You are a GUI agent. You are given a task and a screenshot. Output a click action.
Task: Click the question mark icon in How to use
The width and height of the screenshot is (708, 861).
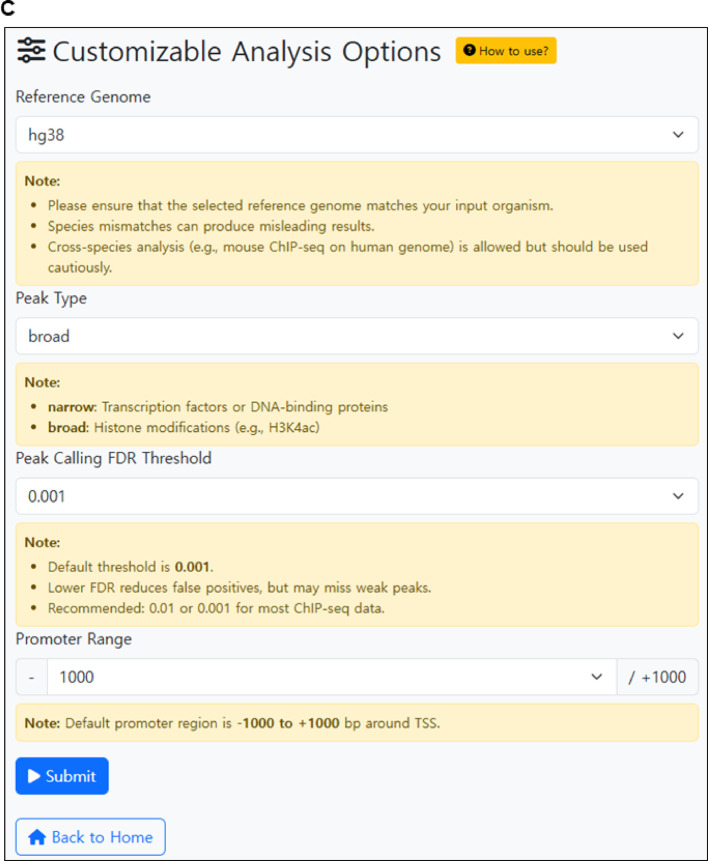(x=469, y=51)
